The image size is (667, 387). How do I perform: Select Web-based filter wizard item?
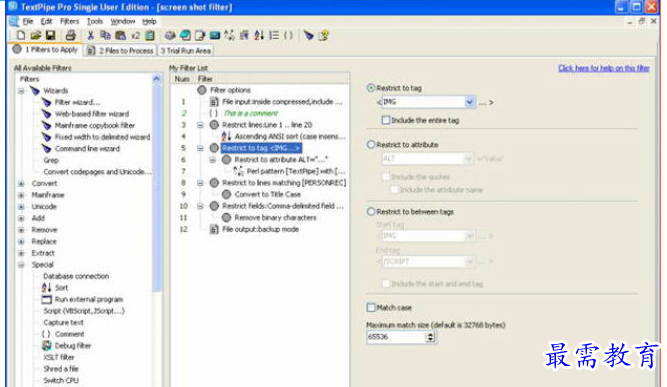(x=91, y=114)
